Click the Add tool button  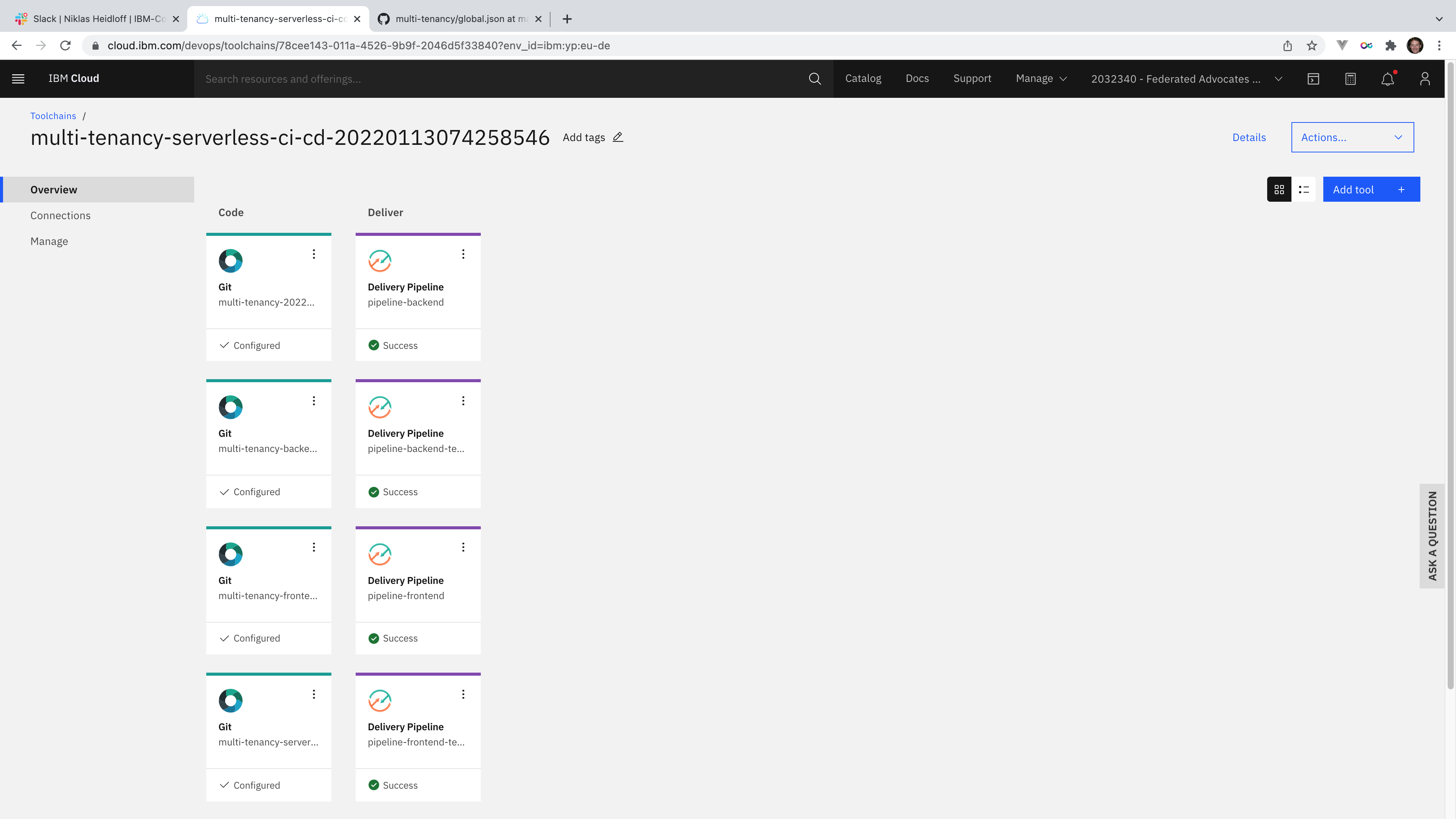tap(1371, 189)
